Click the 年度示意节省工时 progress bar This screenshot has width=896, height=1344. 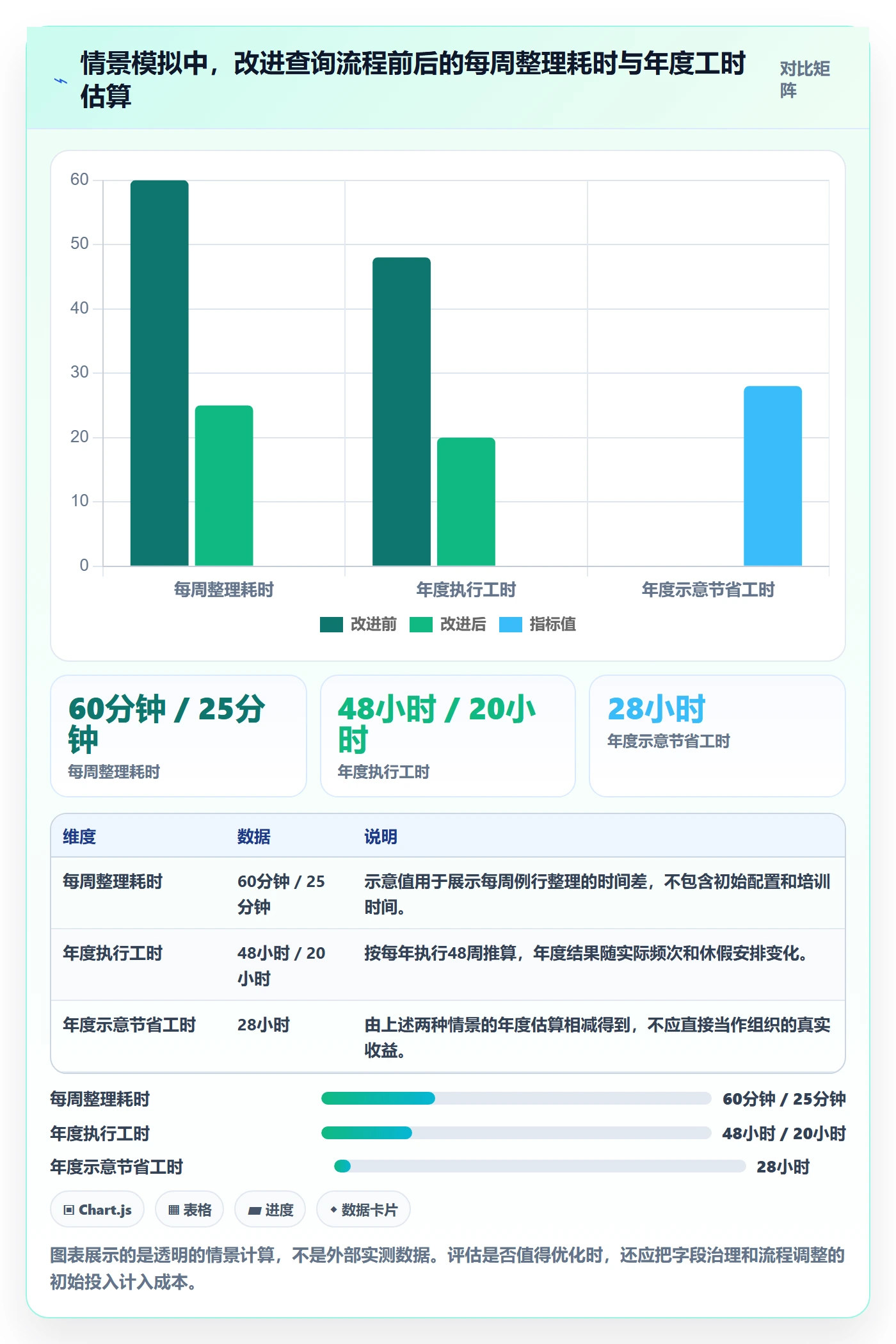(540, 1167)
